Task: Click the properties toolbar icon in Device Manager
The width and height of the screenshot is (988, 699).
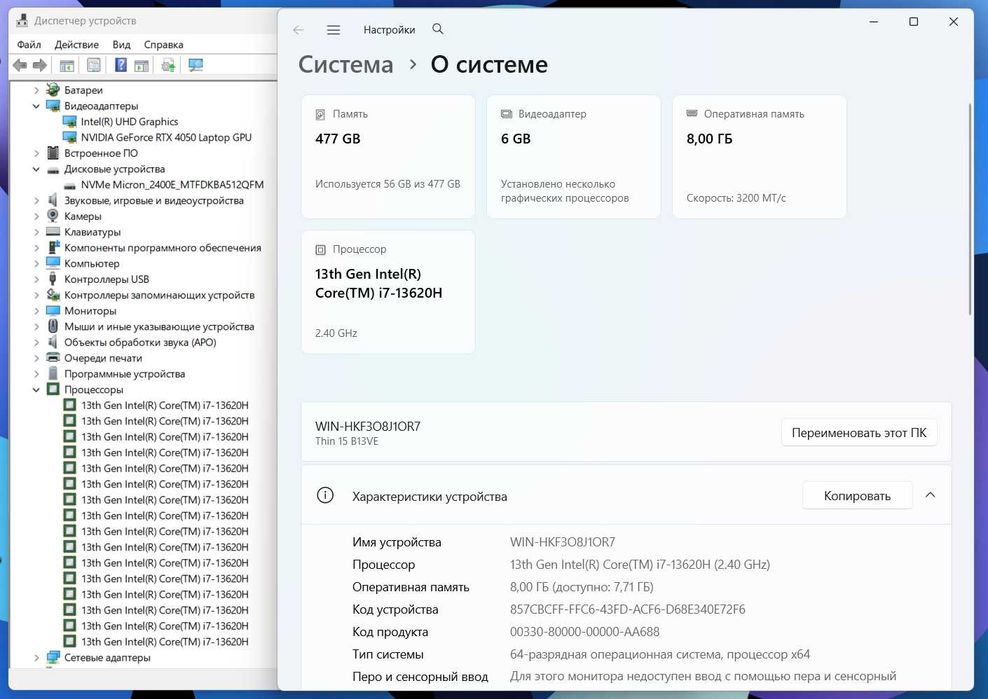Action: click(94, 65)
